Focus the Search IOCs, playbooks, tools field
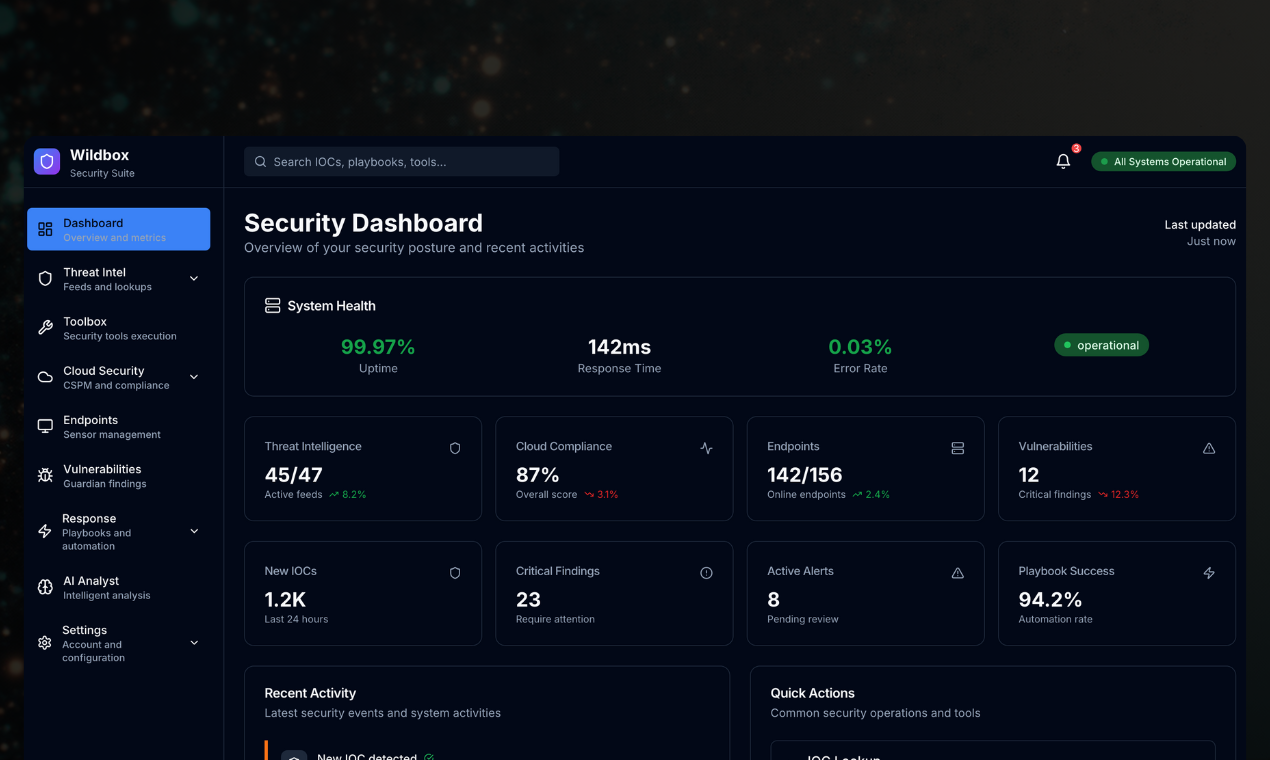Viewport: 1270px width, 760px height. pyautogui.click(x=401, y=162)
